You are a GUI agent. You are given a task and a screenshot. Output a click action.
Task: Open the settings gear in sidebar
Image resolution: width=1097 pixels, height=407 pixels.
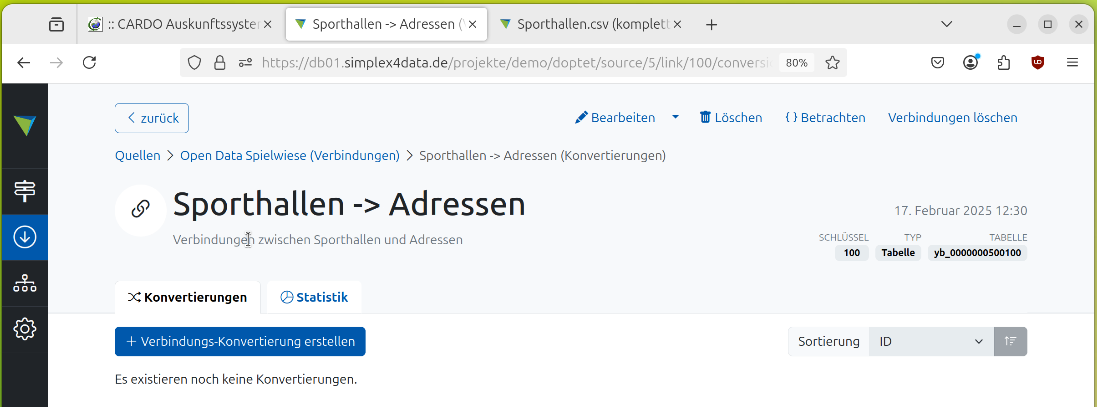coord(24,328)
